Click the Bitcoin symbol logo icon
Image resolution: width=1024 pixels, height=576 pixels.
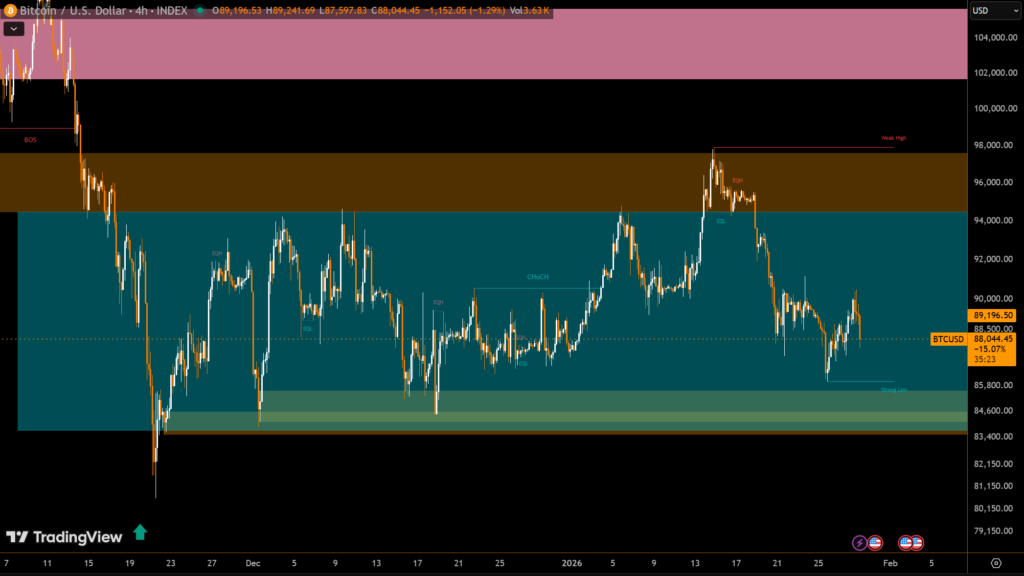pyautogui.click(x=8, y=10)
